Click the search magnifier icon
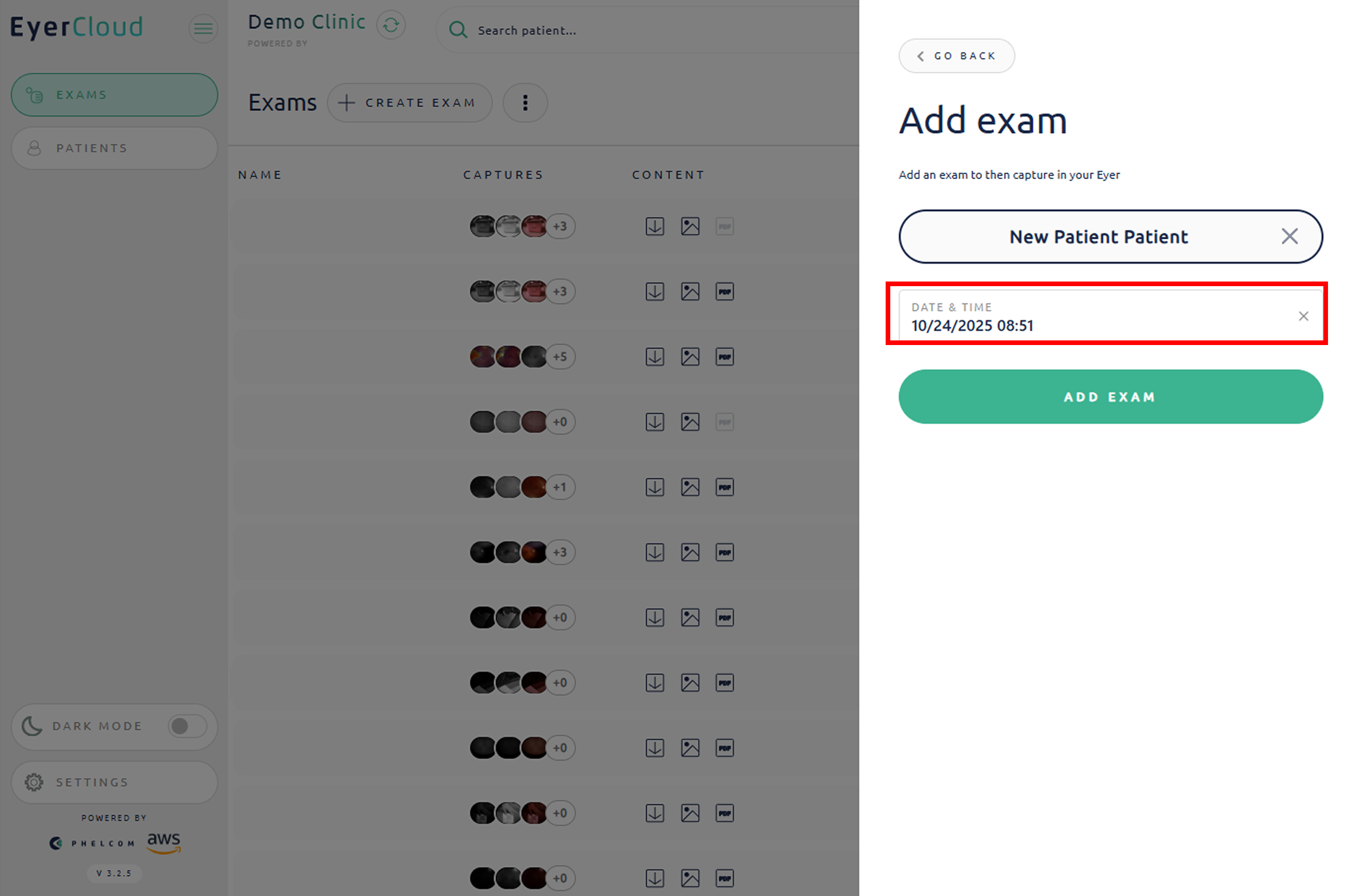Image resolution: width=1360 pixels, height=896 pixels. (458, 30)
